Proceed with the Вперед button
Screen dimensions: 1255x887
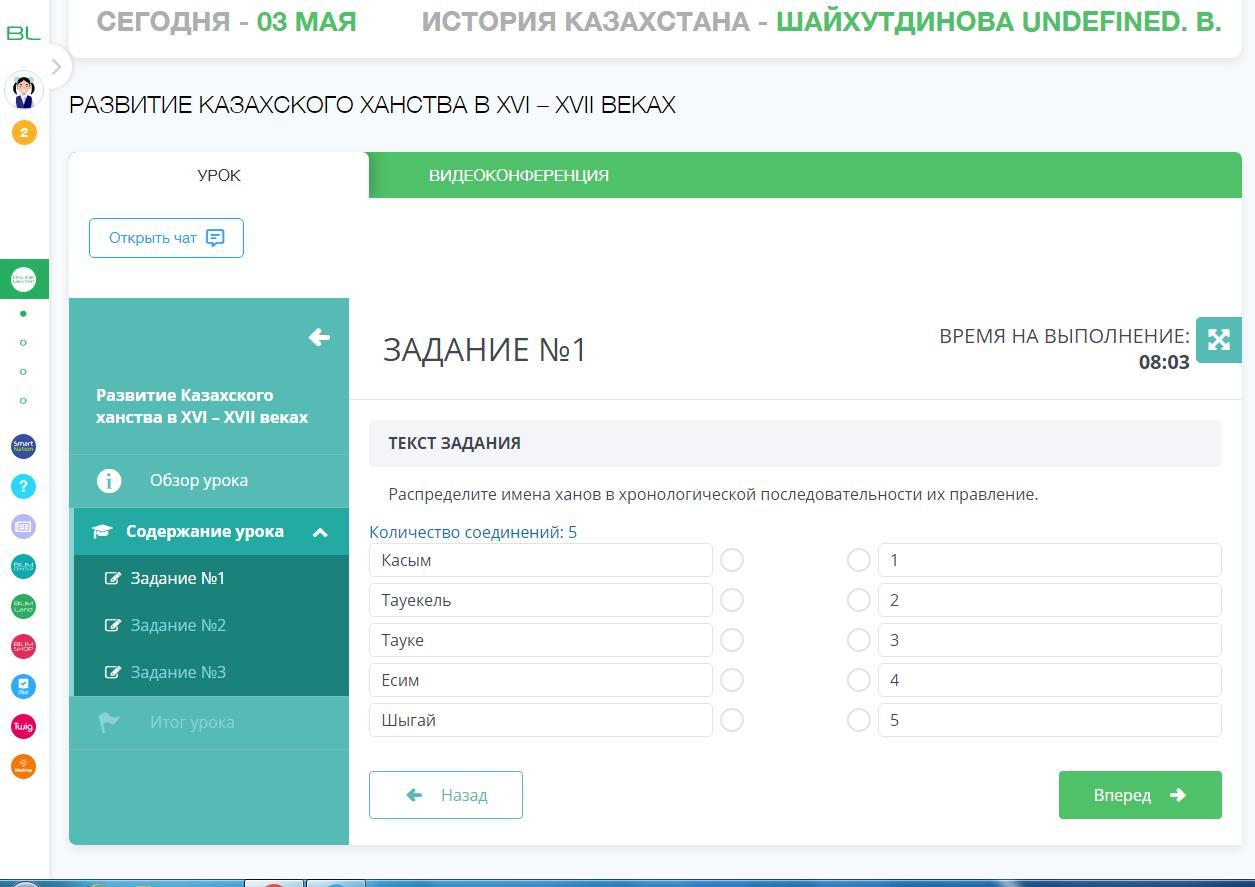click(1140, 795)
